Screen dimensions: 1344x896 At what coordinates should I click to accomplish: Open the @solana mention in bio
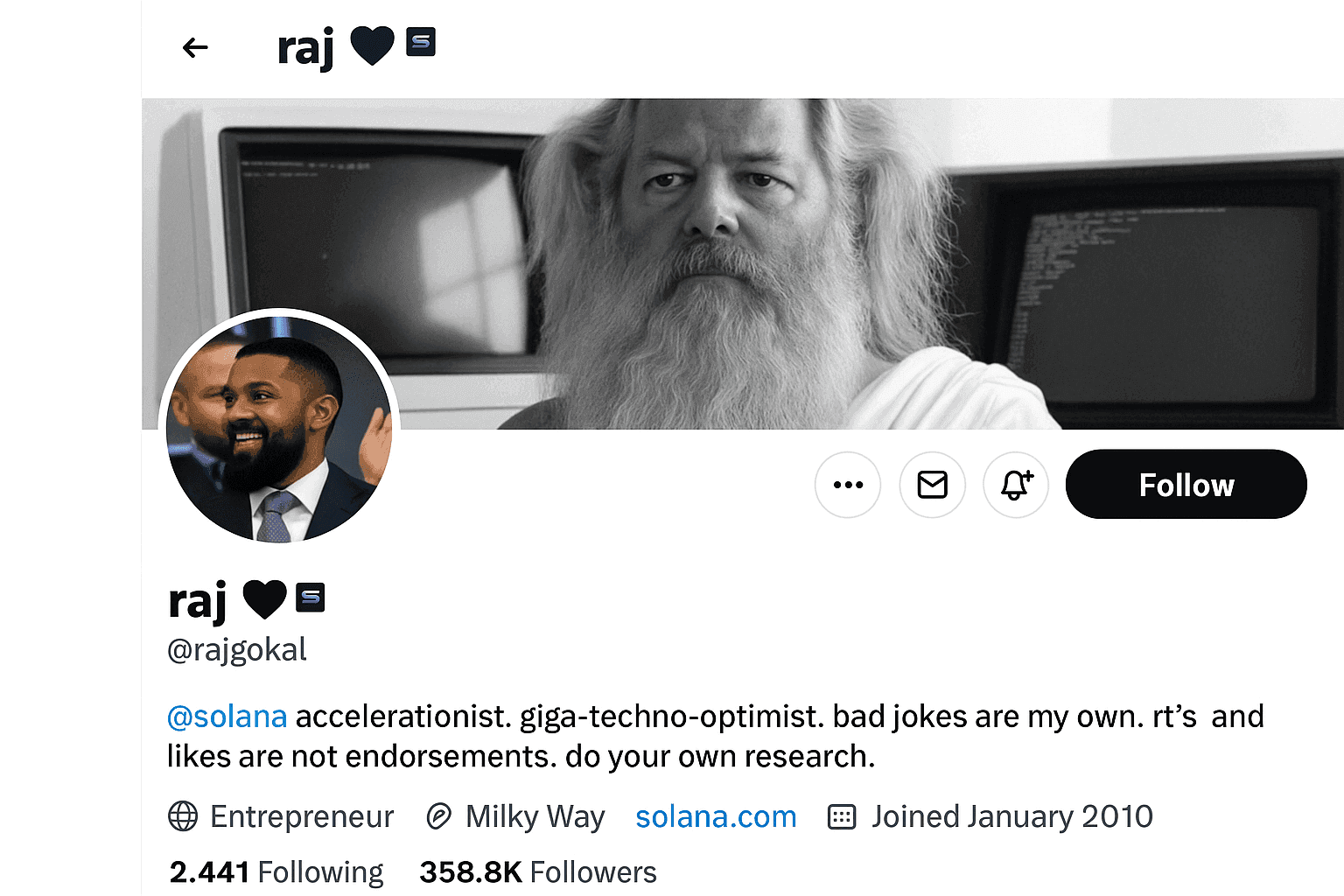click(x=227, y=717)
